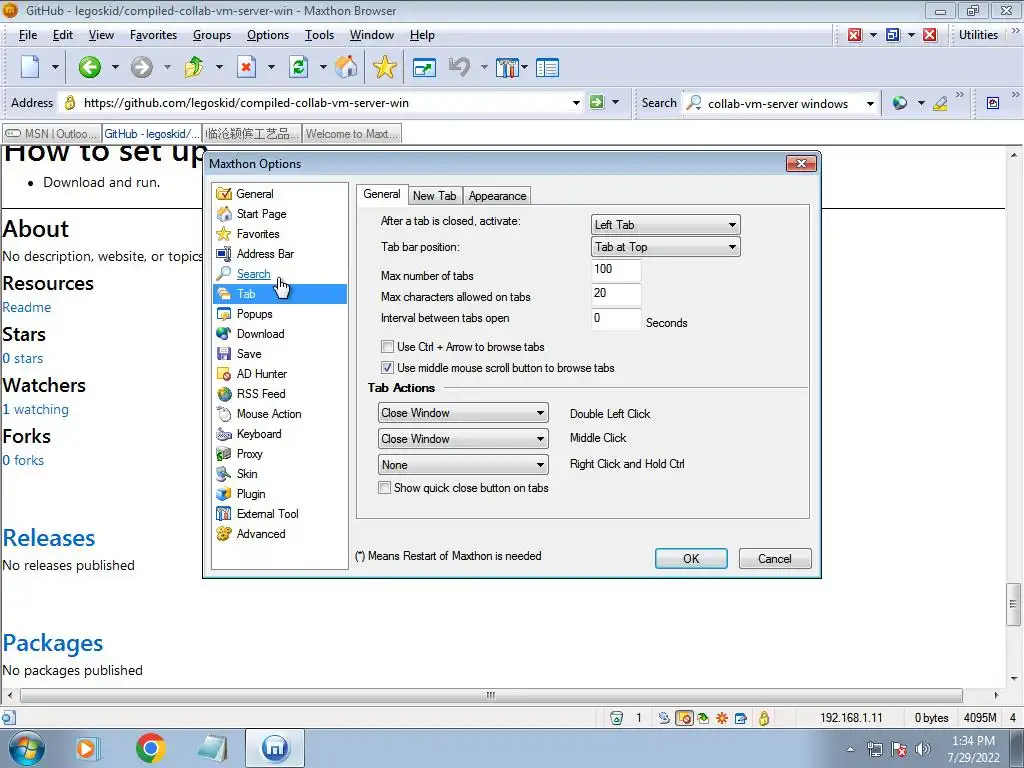Click the Up folder toolbar icon
Screen dimensions: 1024x768
(194, 67)
